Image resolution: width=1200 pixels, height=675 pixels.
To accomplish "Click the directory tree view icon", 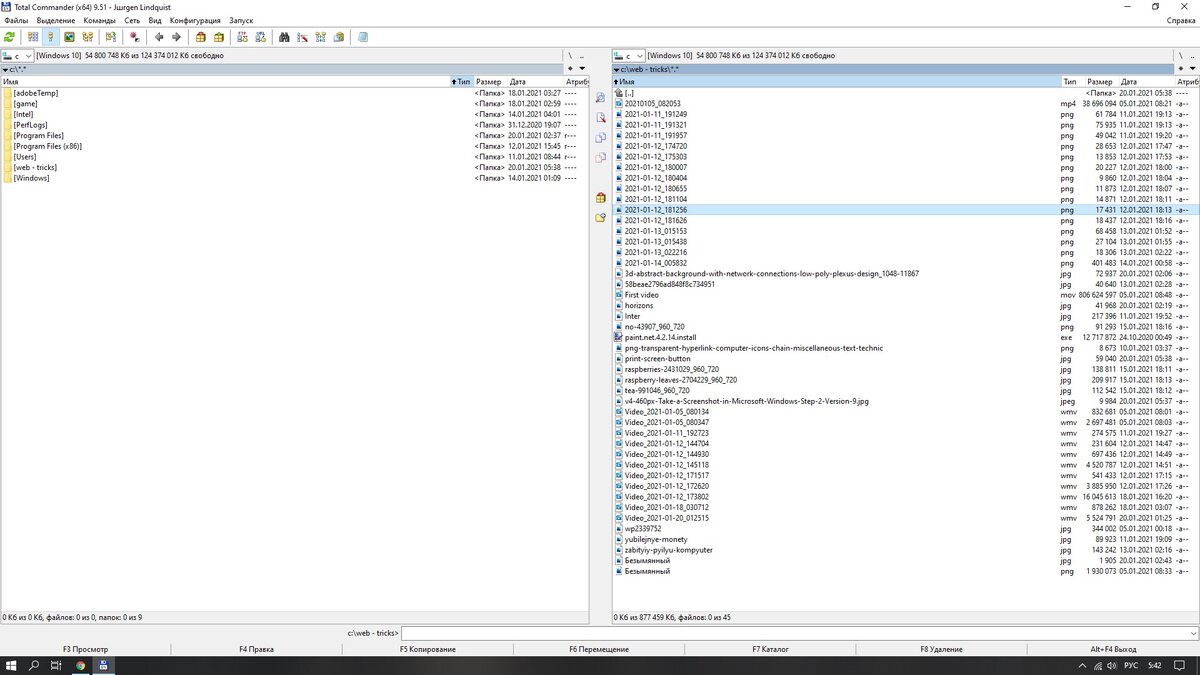I will point(89,37).
